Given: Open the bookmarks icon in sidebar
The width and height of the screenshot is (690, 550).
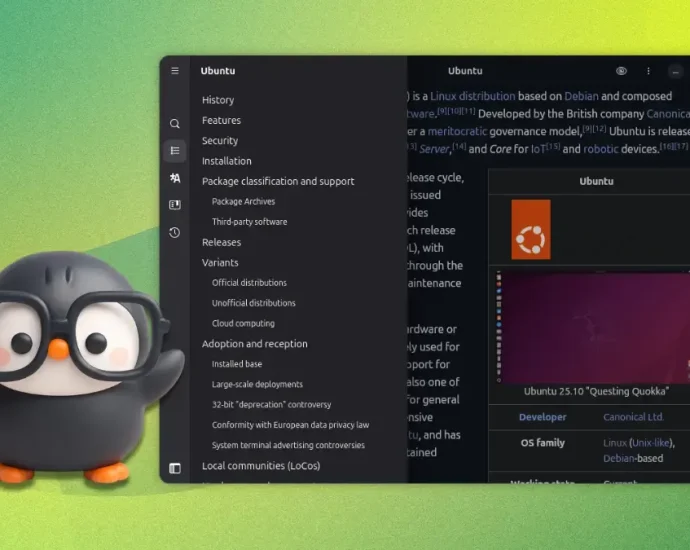Looking at the screenshot, I should tap(175, 205).
